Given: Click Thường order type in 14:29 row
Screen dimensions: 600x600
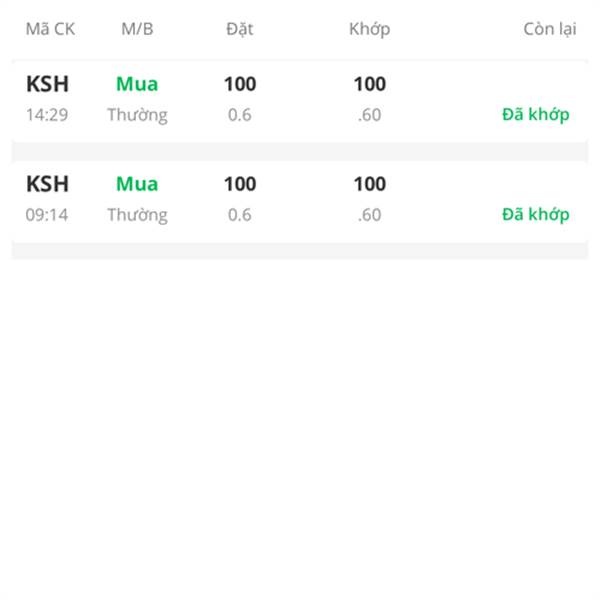Looking at the screenshot, I should pos(137,116).
